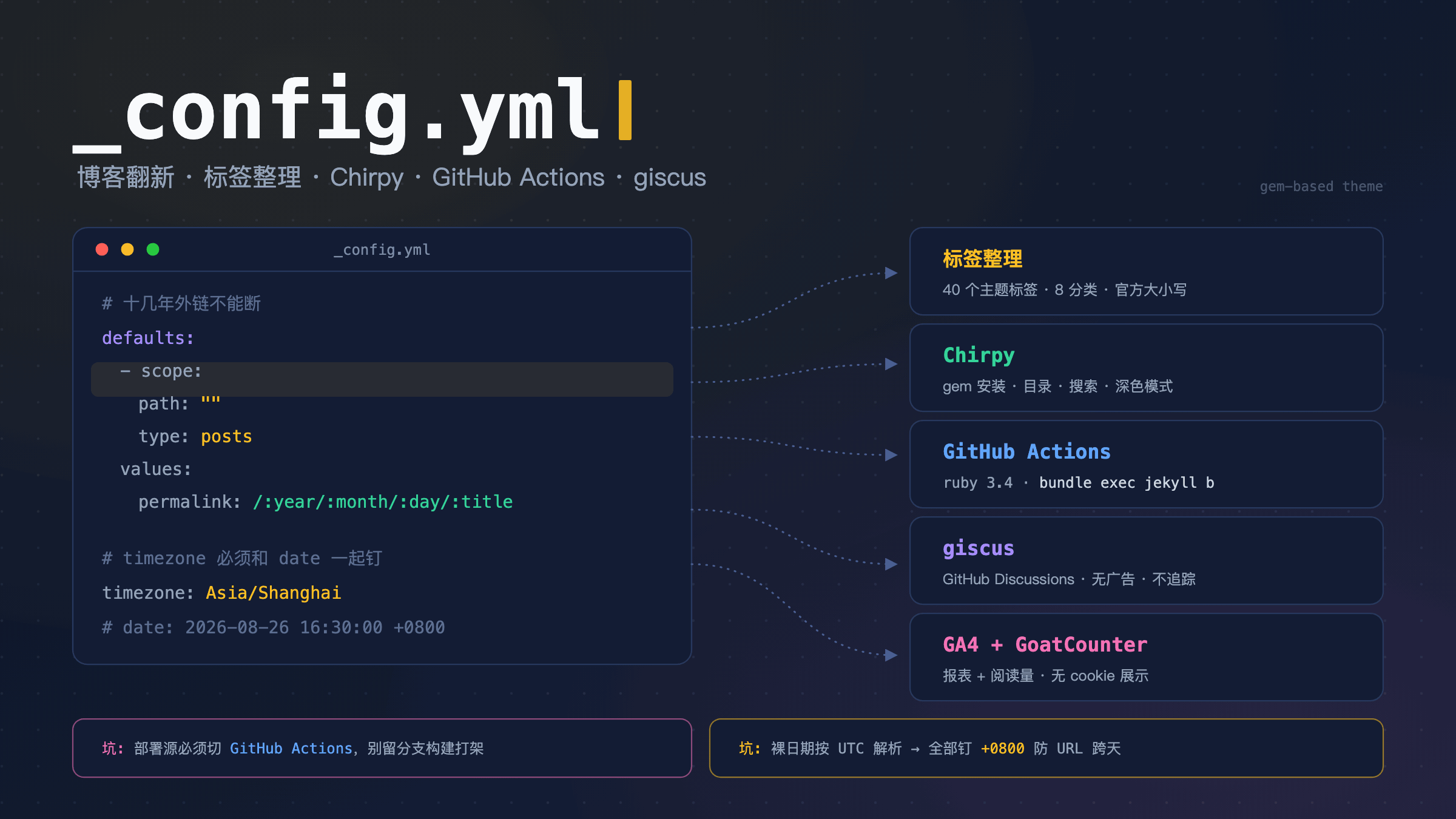Click 'ruby 3.4 · bundle exec jekyll b' text
Image resolution: width=1456 pixels, height=819 pixels.
(x=1079, y=483)
